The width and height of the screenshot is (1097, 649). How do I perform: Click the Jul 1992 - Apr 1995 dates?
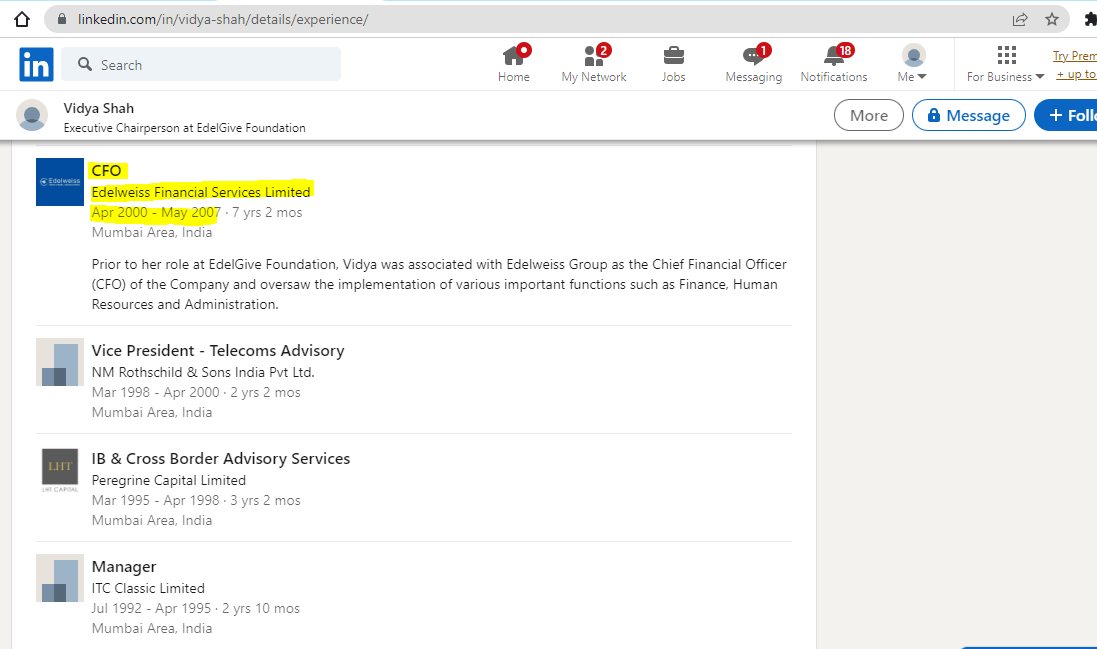pos(151,608)
